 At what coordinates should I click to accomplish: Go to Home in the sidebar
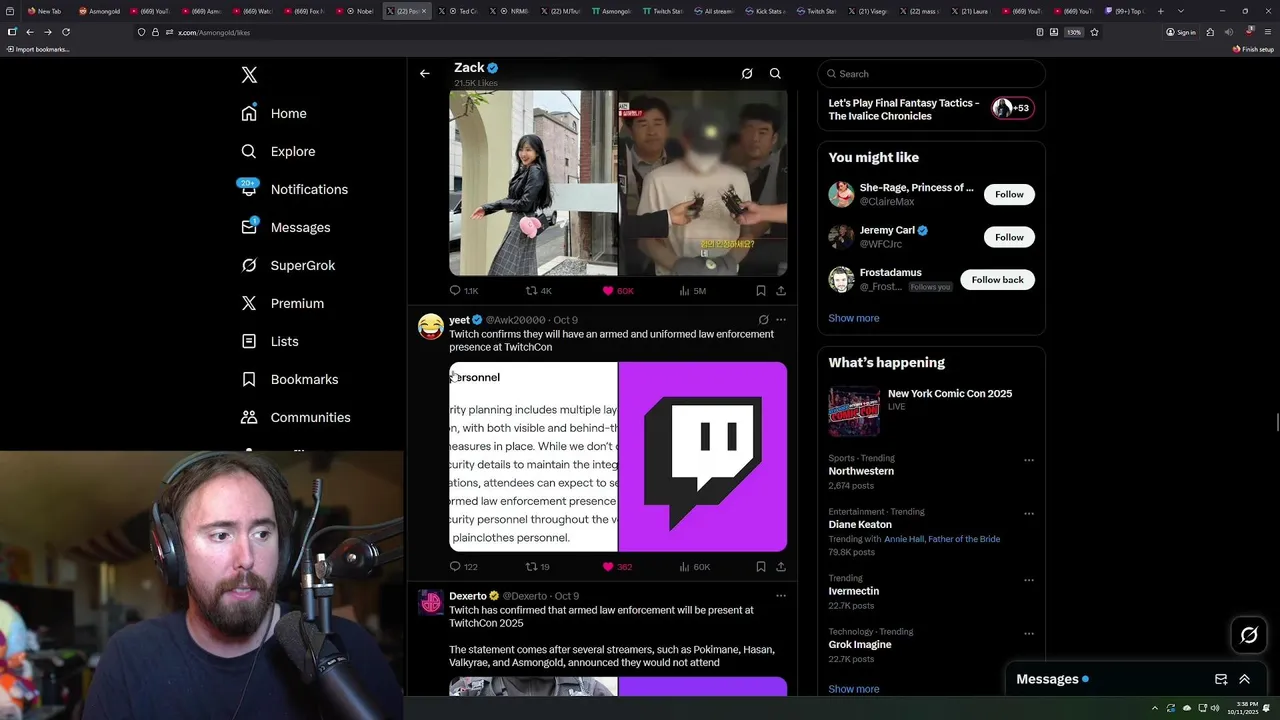click(274, 113)
